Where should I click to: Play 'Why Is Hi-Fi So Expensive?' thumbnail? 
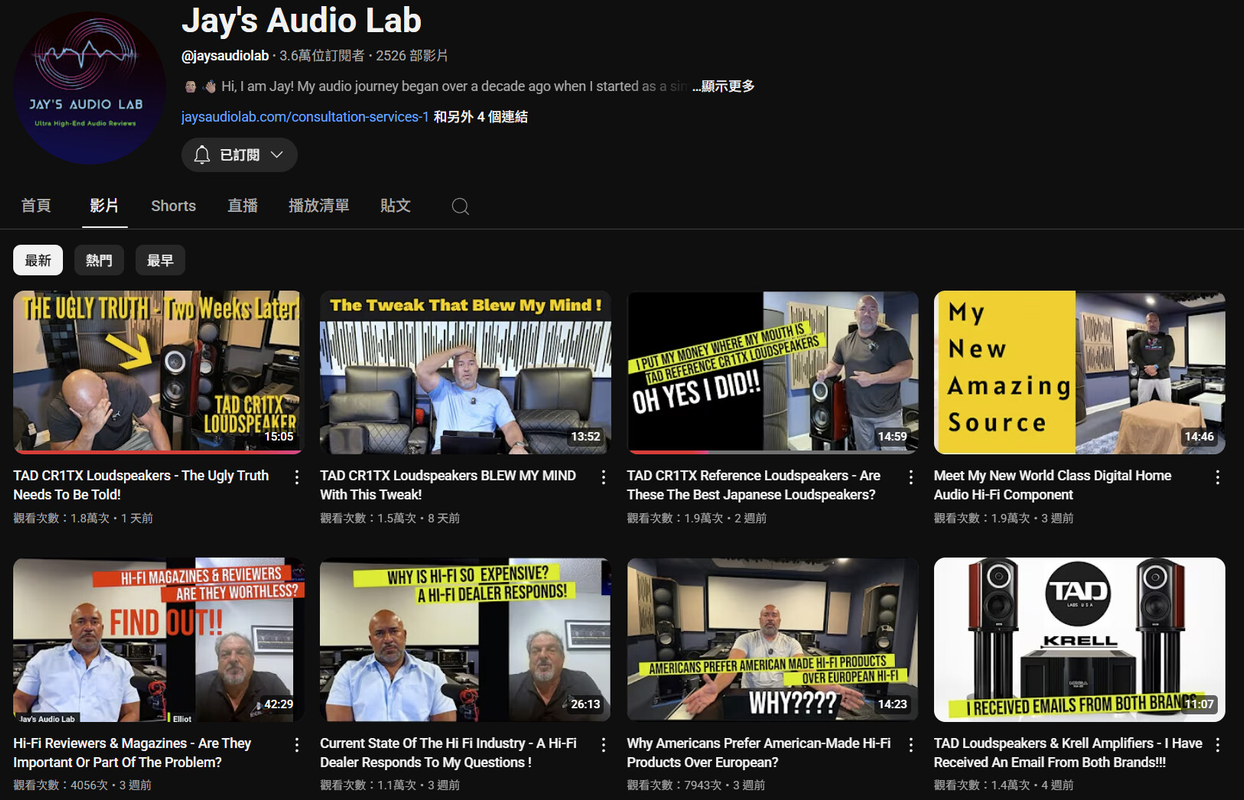465,639
